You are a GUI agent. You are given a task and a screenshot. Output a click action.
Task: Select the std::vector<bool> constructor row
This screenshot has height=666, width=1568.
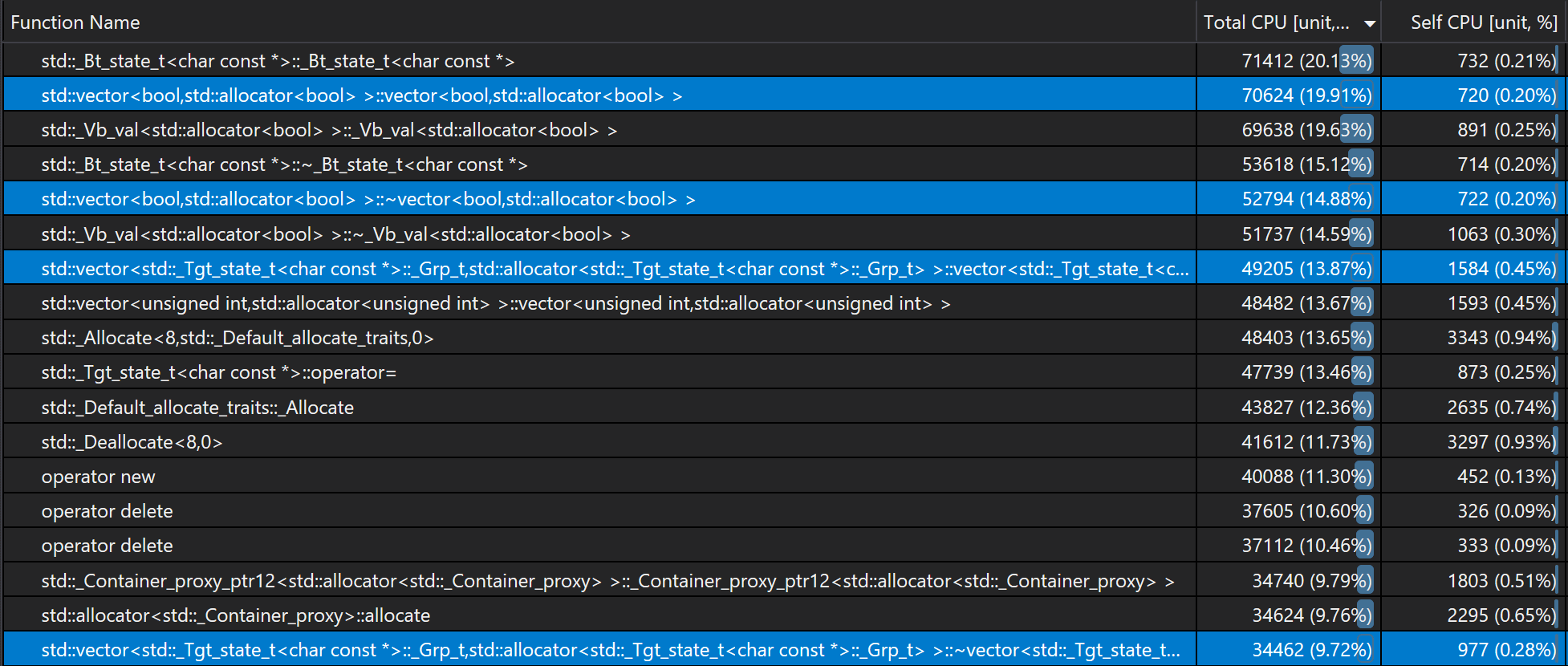(361, 95)
